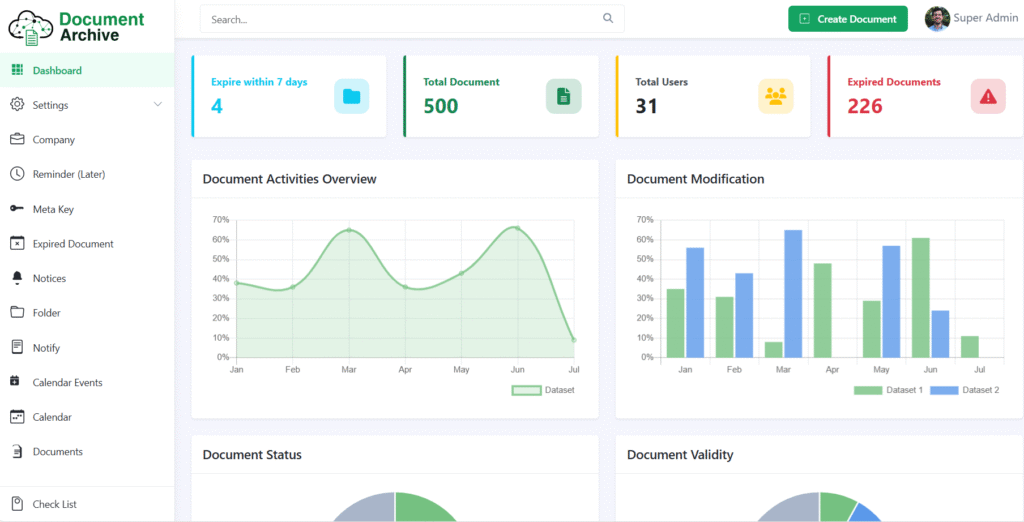Click the green document icon on Total Document card
Screen dimensions: 1024x522
(x=564, y=96)
